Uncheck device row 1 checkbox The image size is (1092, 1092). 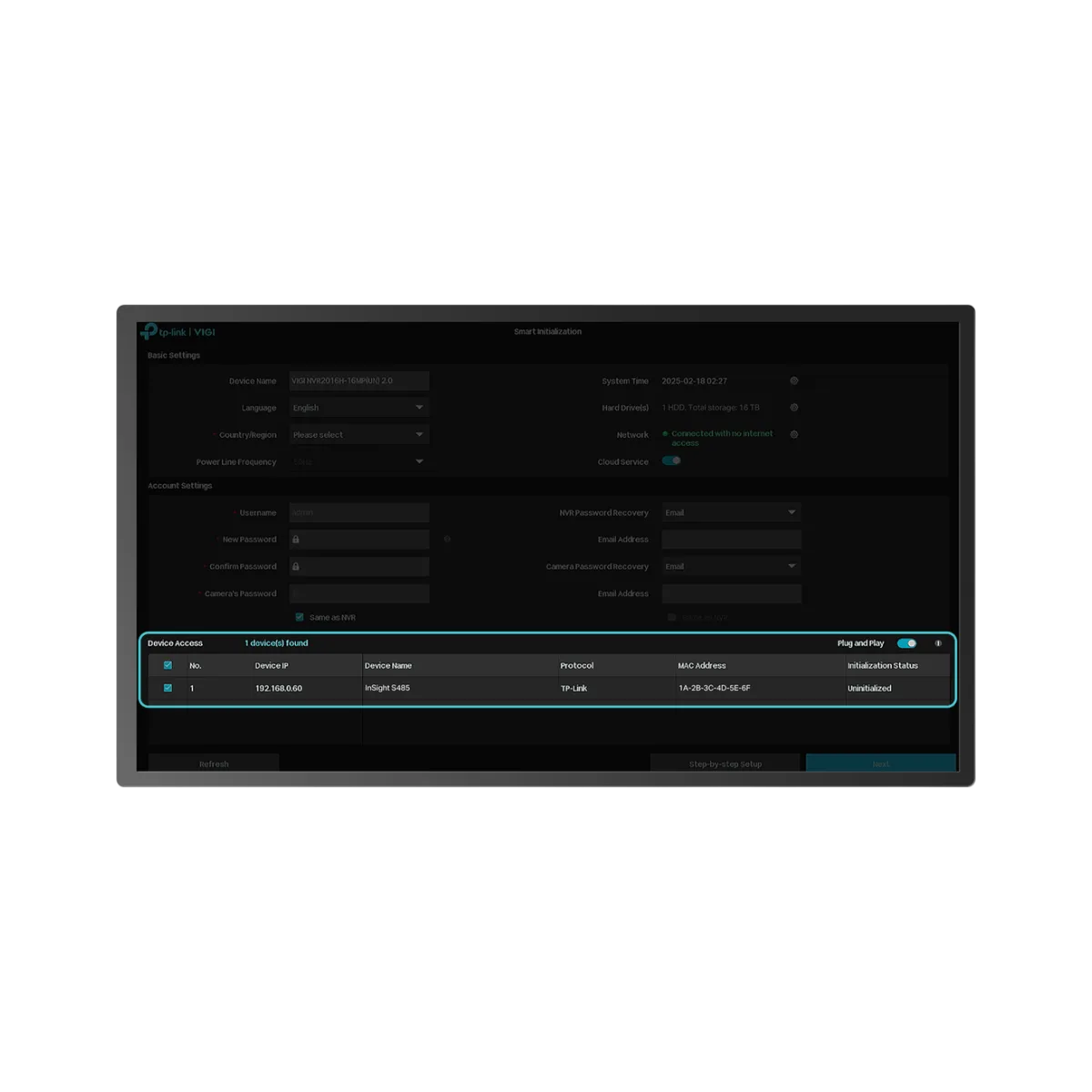click(167, 688)
